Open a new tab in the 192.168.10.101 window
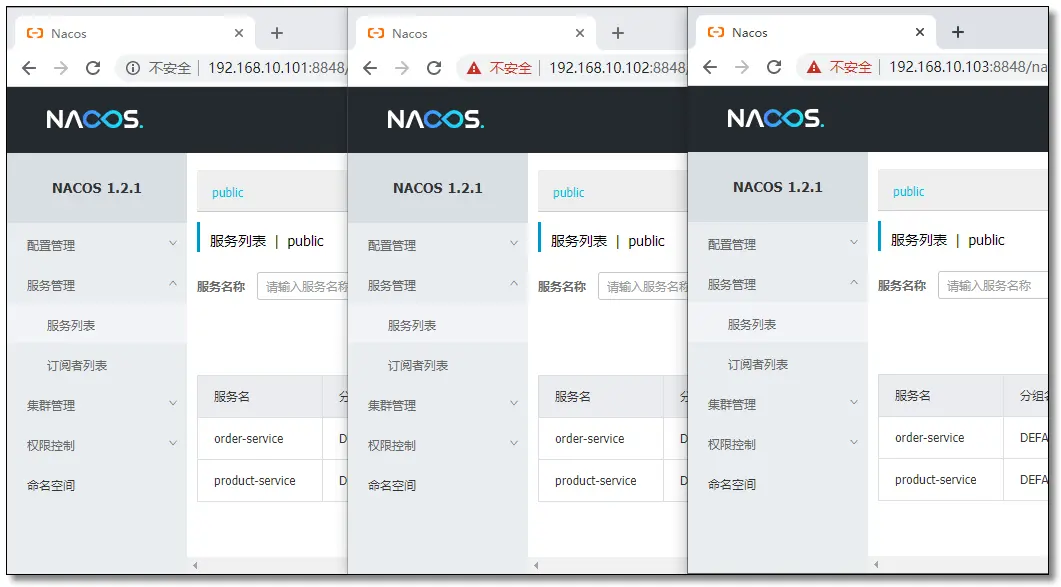The height and width of the screenshot is (587, 1061). (x=277, y=33)
